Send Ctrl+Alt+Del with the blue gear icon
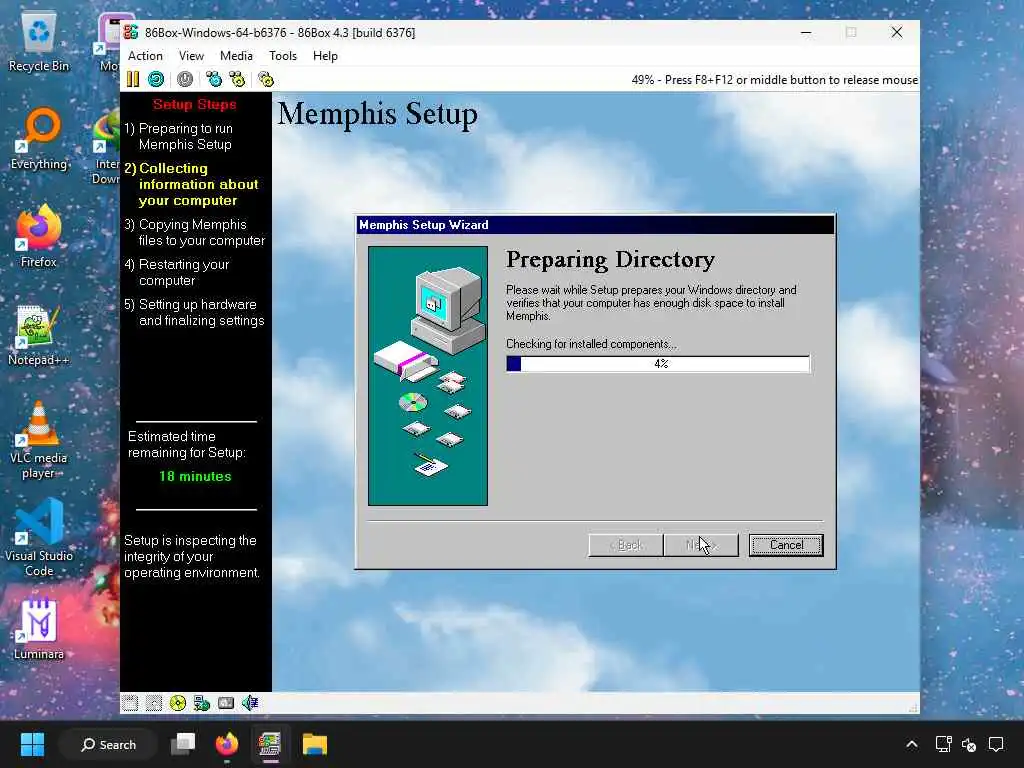The image size is (1024, 768). 214,80
